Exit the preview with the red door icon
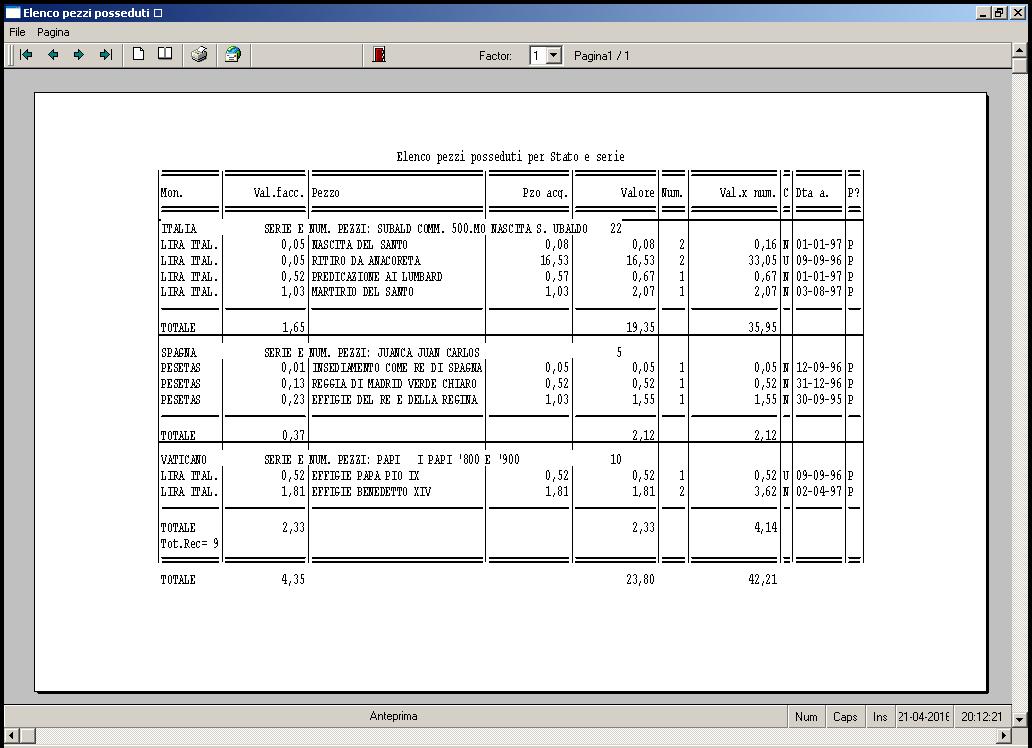 coord(378,55)
